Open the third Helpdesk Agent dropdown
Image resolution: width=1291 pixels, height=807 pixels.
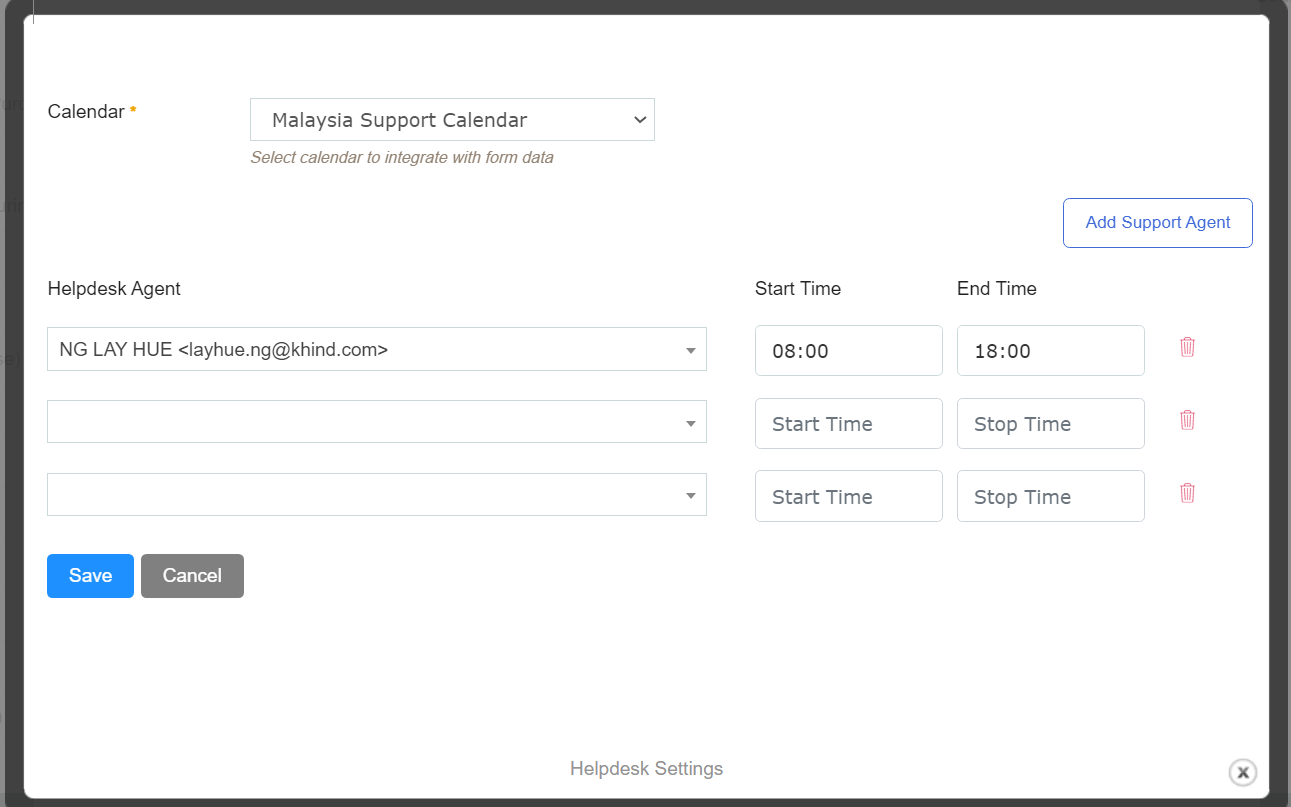pos(376,495)
